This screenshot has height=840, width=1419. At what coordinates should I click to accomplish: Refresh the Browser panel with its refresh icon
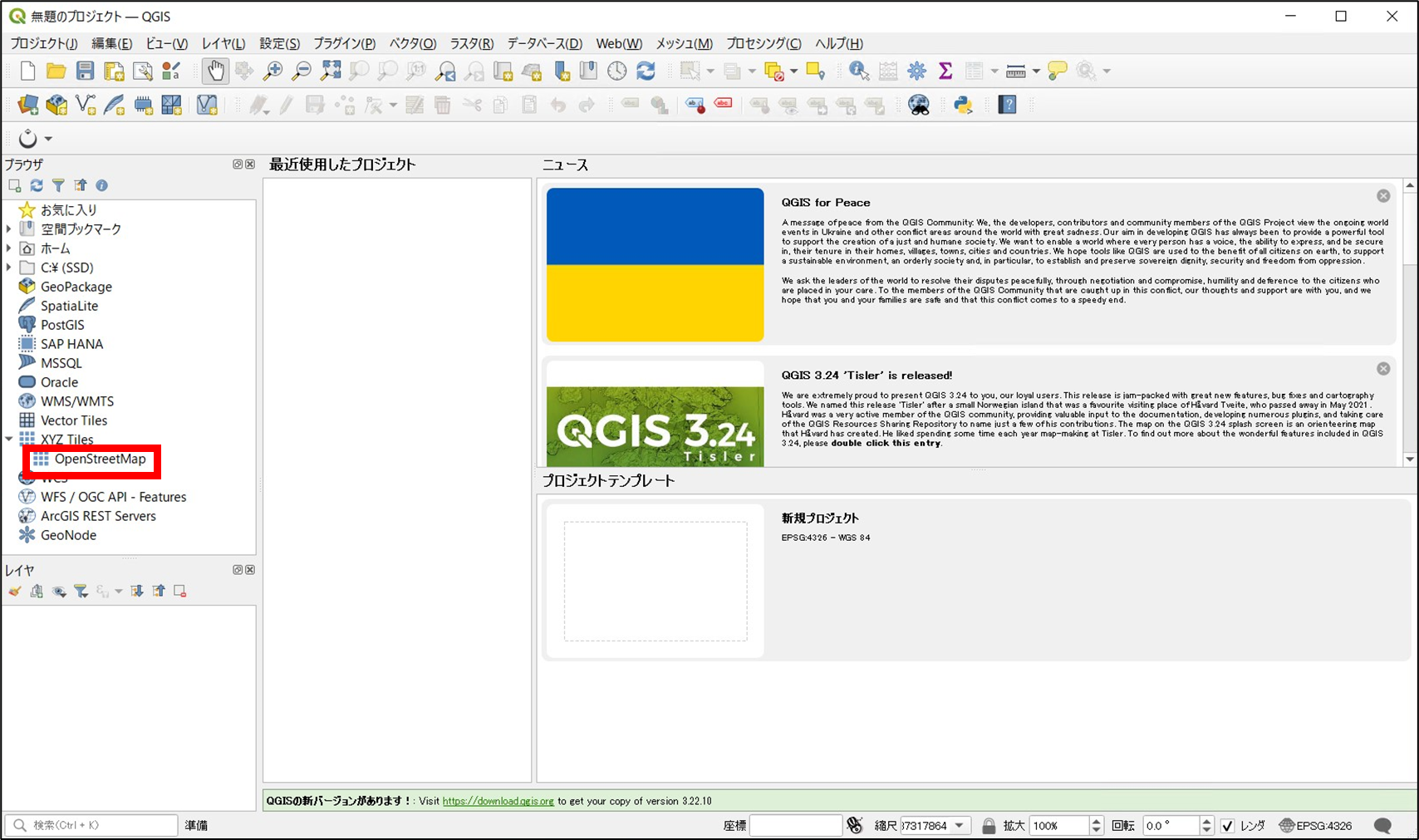point(37,185)
